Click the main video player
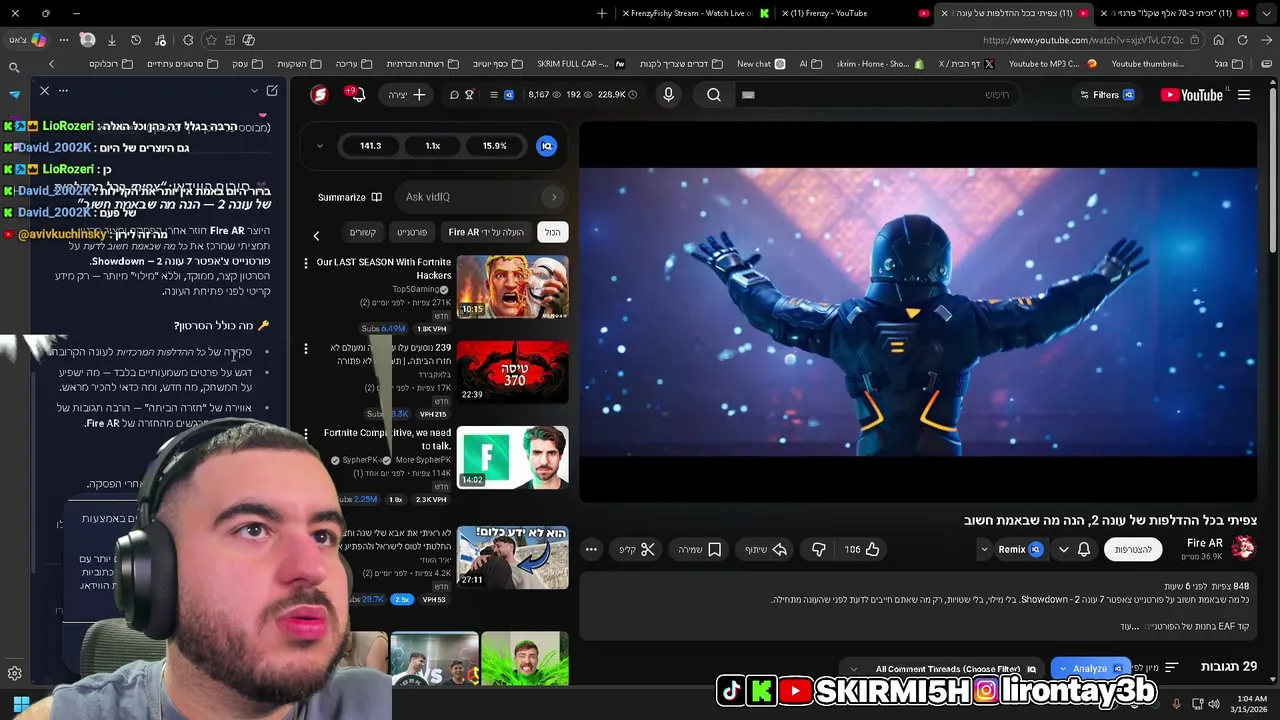Image resolution: width=1280 pixels, height=720 pixels. point(918,312)
